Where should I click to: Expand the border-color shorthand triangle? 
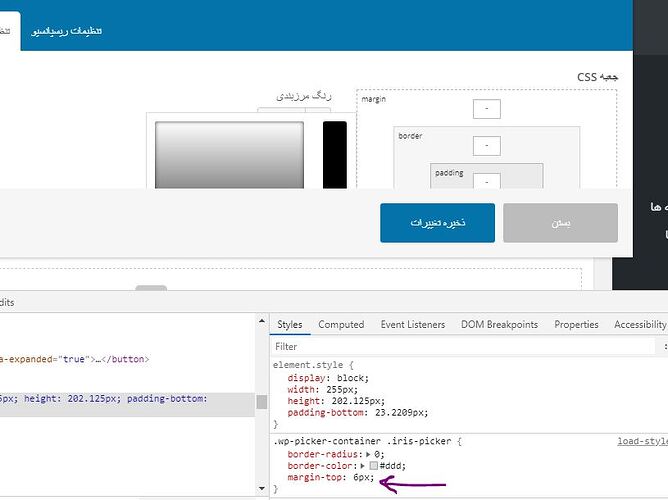363,466
